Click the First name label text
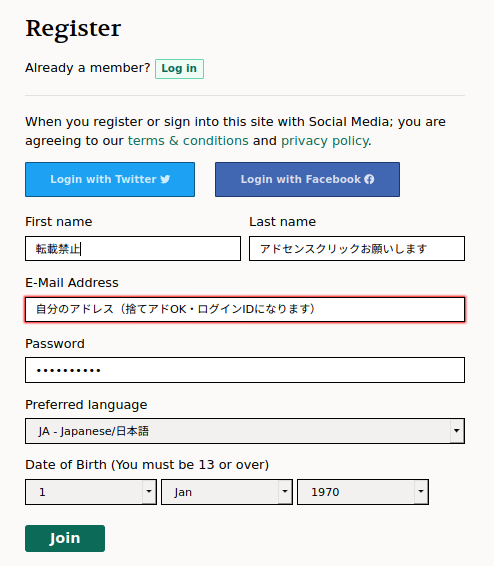The image size is (494, 566). (59, 222)
